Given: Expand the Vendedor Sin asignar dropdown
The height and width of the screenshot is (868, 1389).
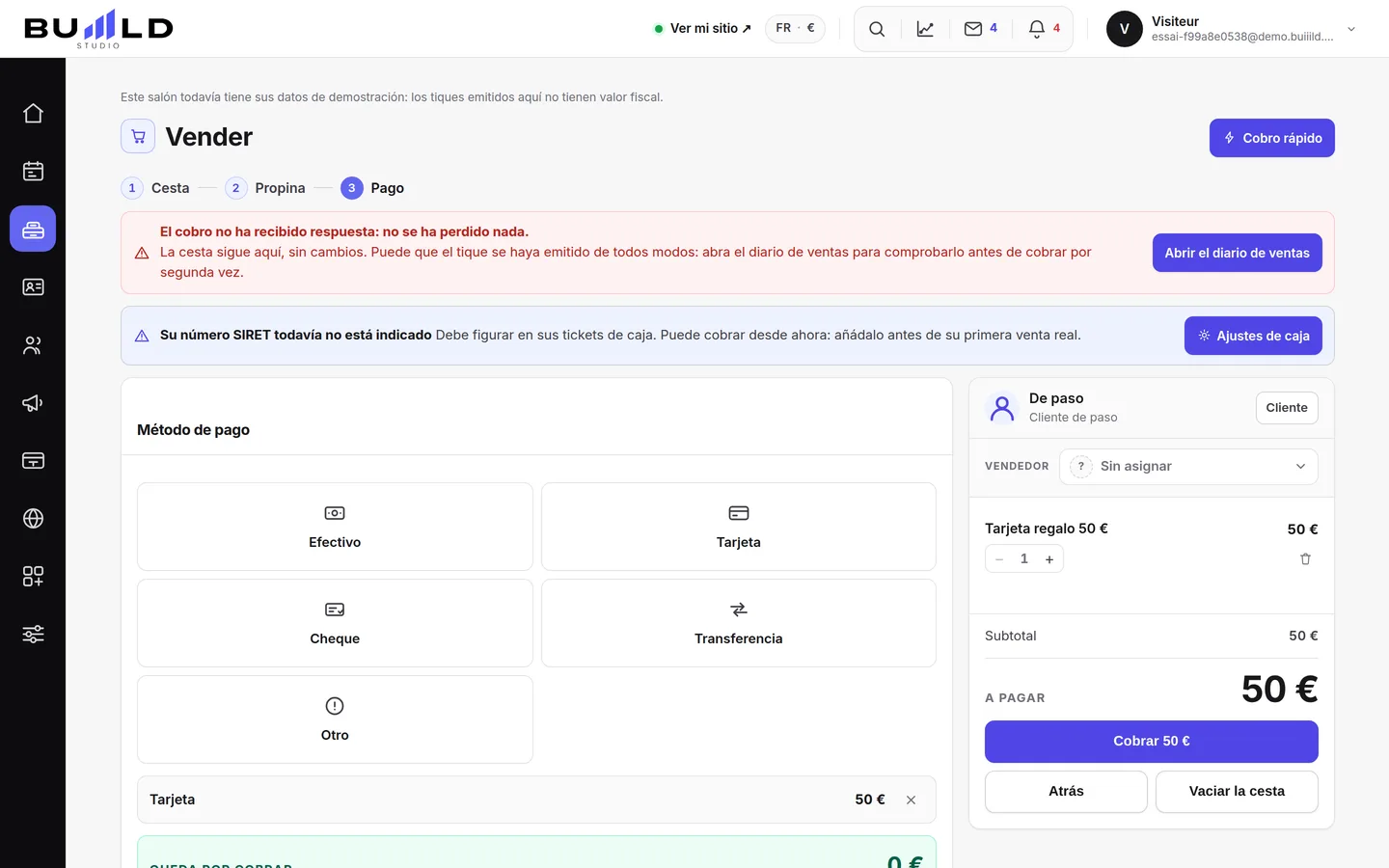Looking at the screenshot, I should coord(1188,467).
